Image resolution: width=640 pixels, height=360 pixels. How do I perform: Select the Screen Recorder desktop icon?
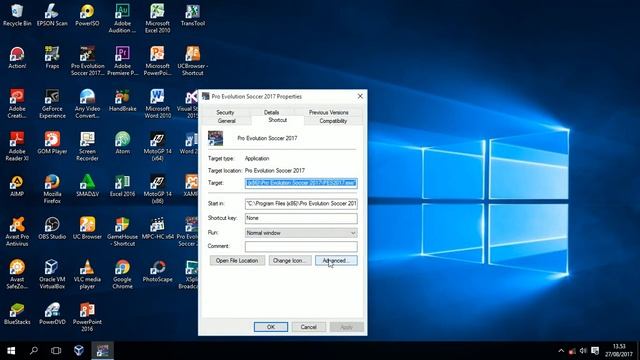coord(87,146)
